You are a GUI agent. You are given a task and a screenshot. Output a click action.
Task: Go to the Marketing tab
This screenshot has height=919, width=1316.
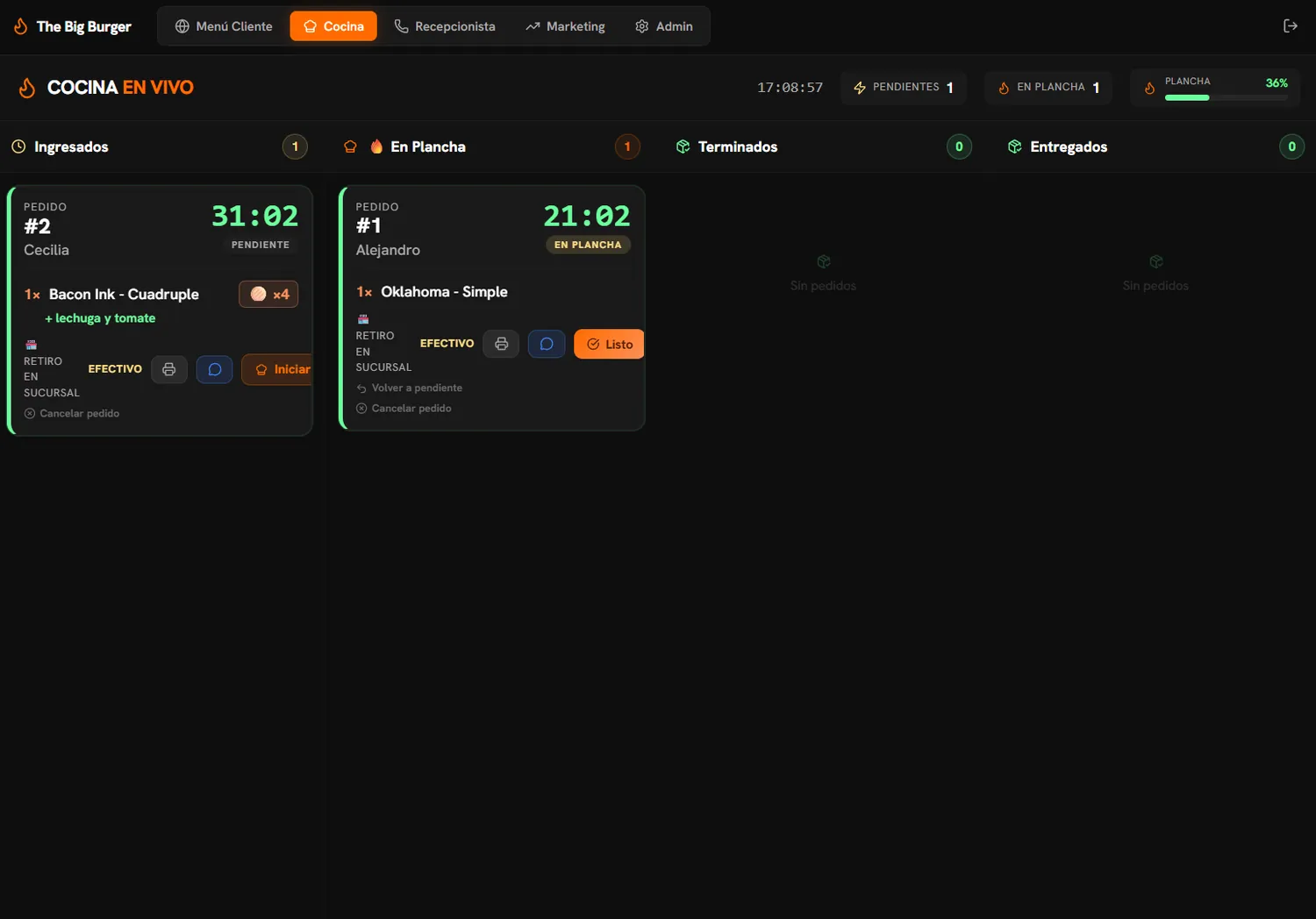point(565,26)
